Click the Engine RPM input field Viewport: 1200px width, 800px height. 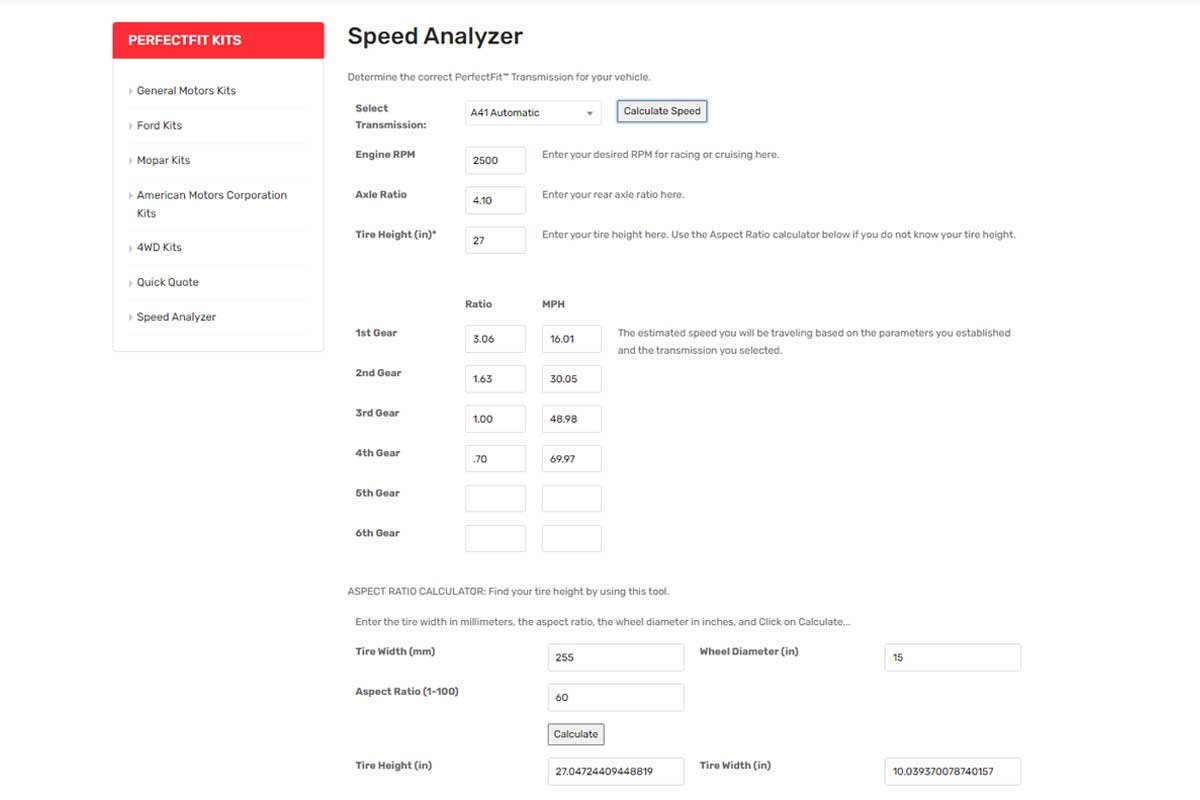[x=495, y=160]
